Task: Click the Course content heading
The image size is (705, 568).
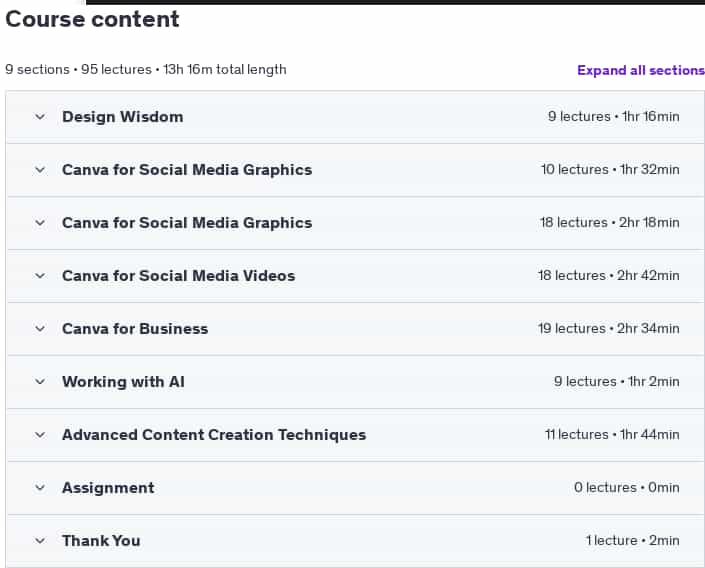Action: click(92, 19)
